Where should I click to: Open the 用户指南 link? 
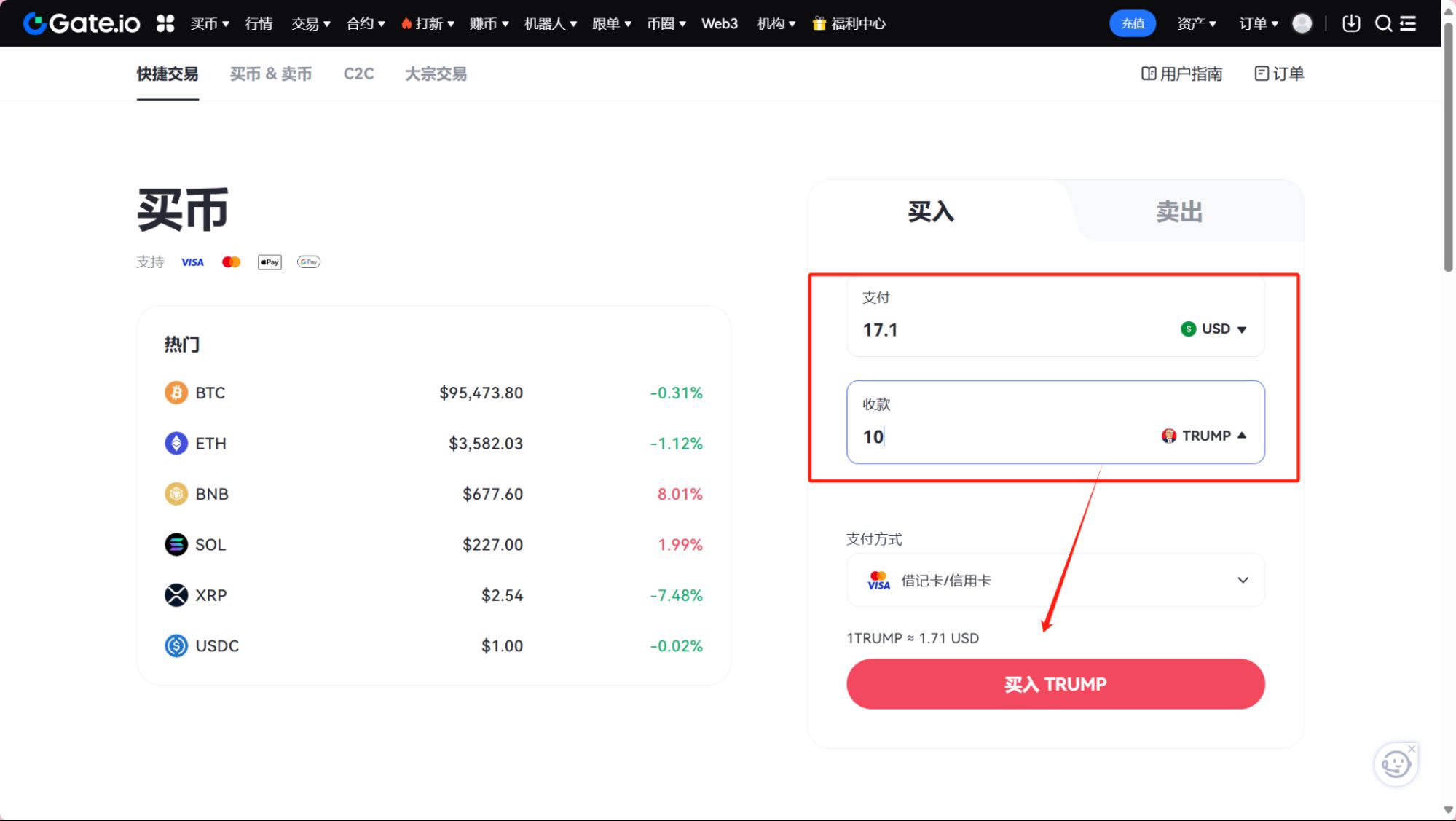click(1181, 74)
